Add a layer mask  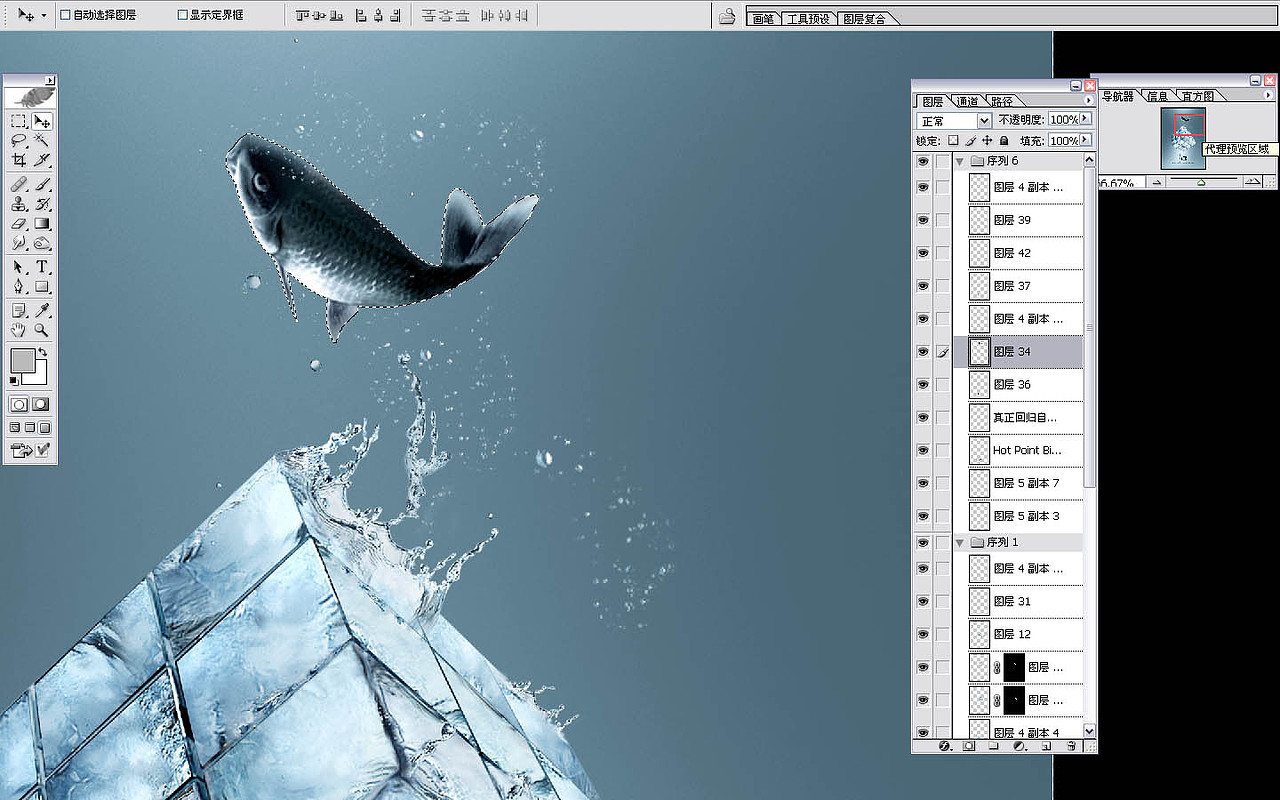(x=969, y=746)
